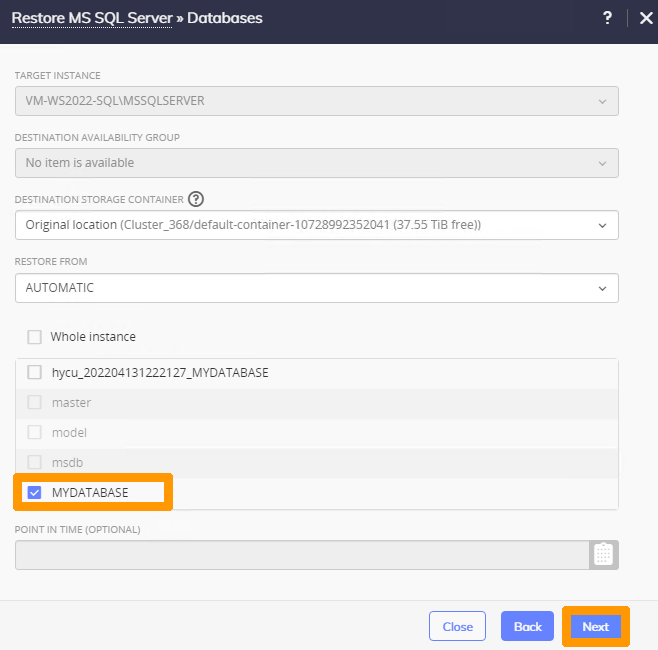Open the Point in Time calendar picker
The image size is (658, 650).
[x=603, y=555]
